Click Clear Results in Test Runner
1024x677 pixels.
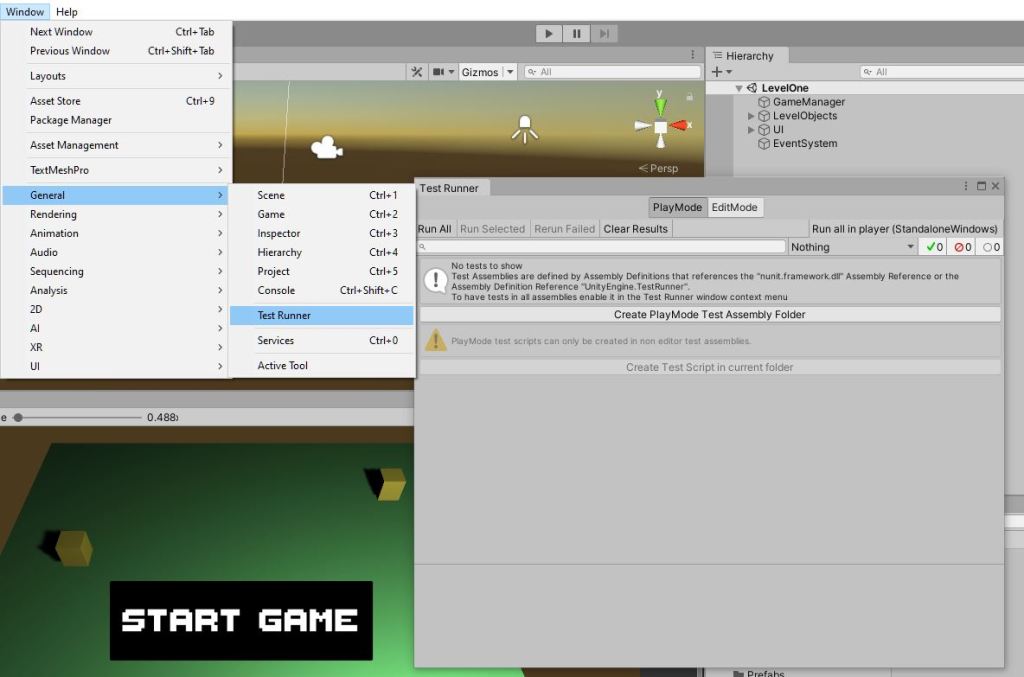tap(635, 229)
